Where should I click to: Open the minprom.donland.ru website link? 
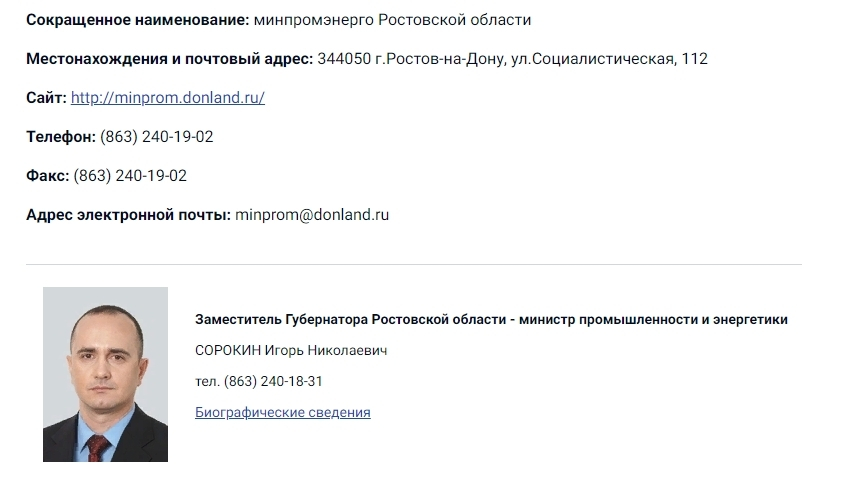[168, 98]
